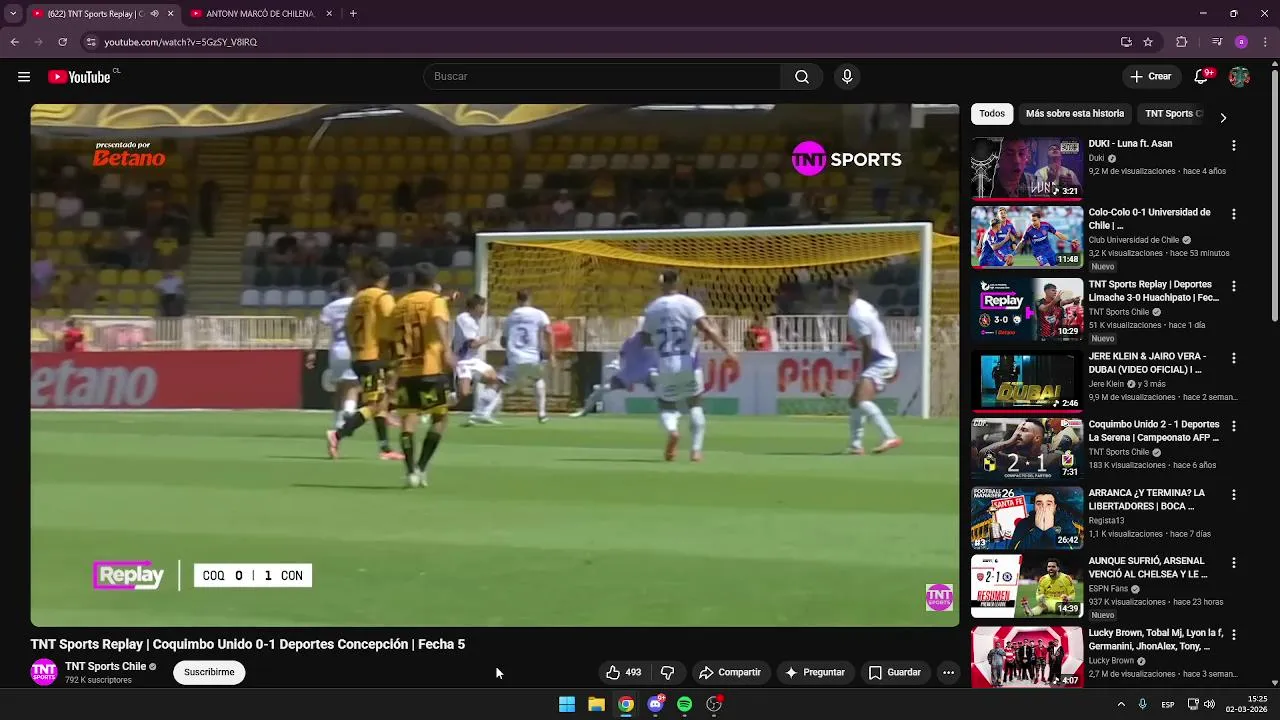Open the Chrome extensions puzzle icon
This screenshot has width=1280, height=720.
coord(1181,42)
